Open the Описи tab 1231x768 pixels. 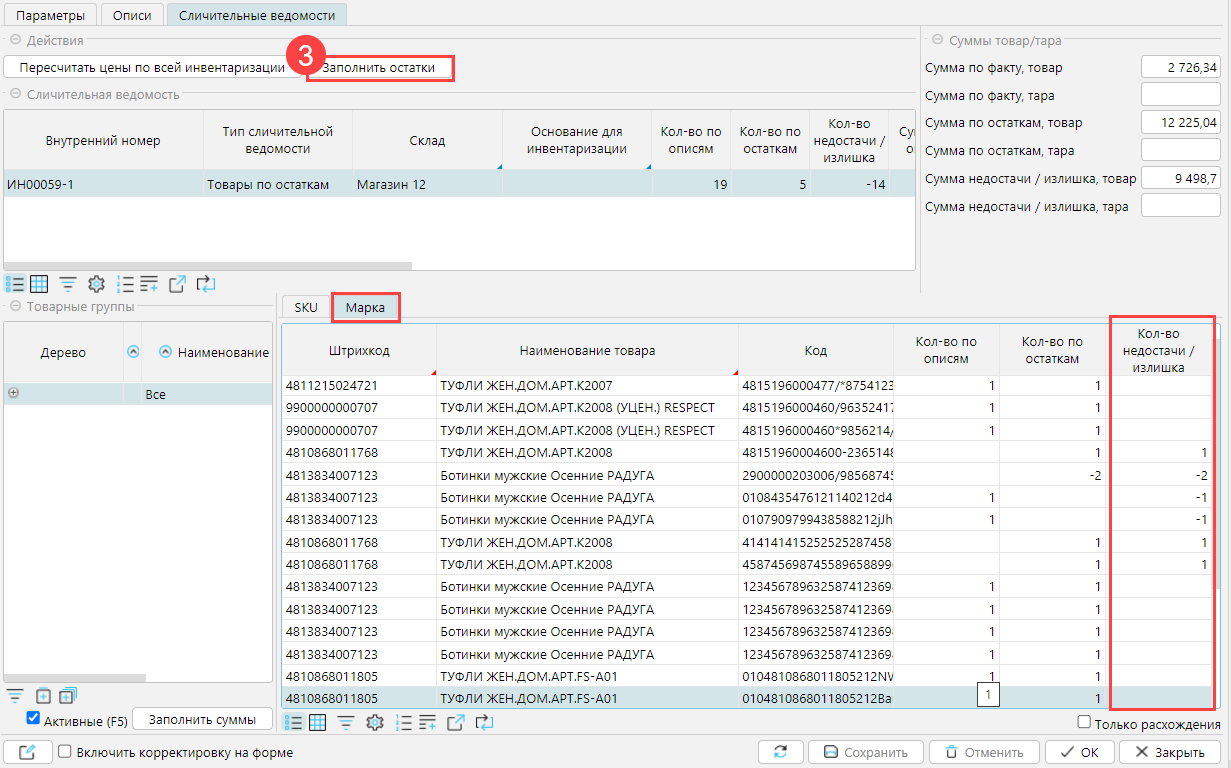click(x=132, y=15)
